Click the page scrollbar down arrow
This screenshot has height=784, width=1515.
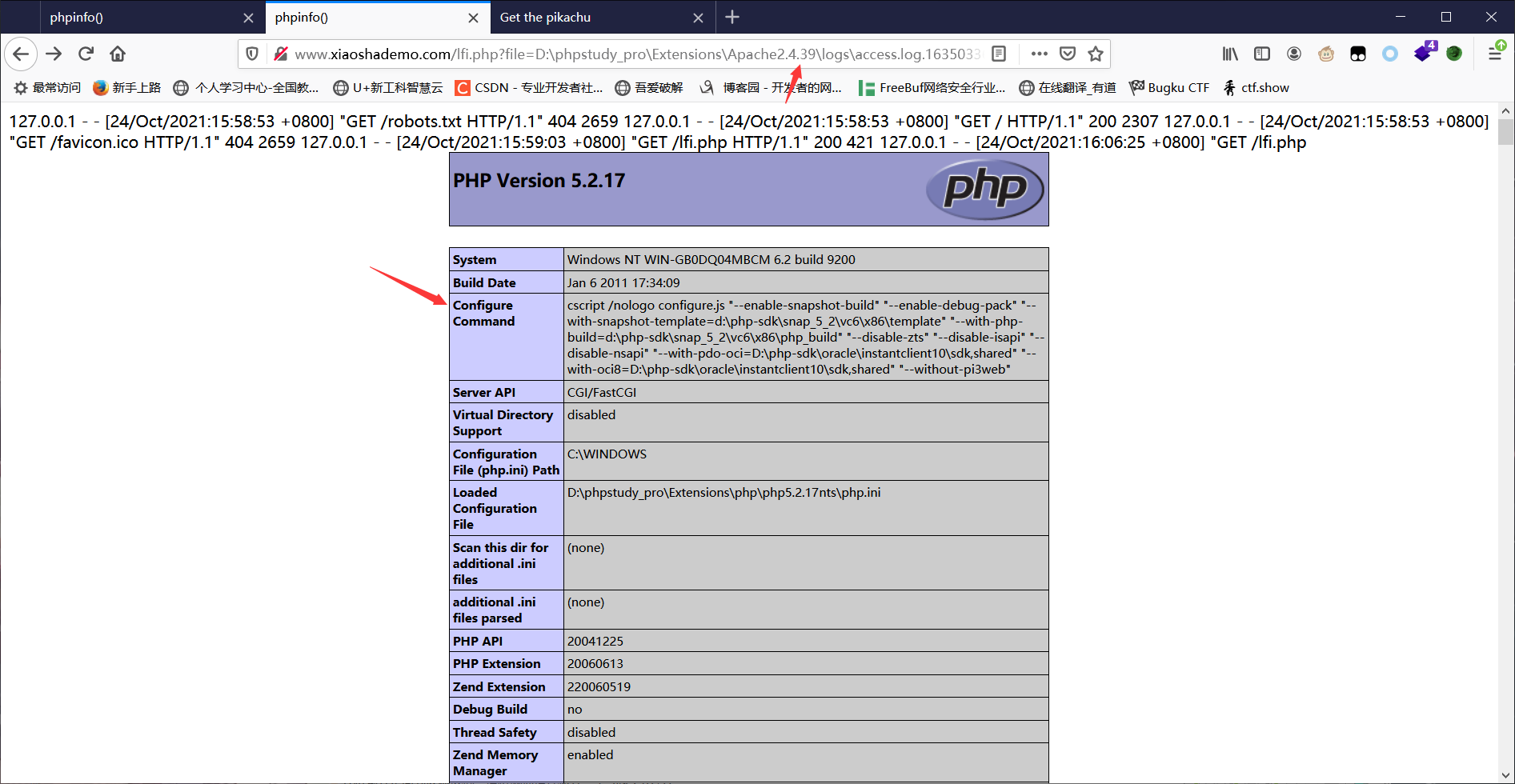coord(1506,775)
